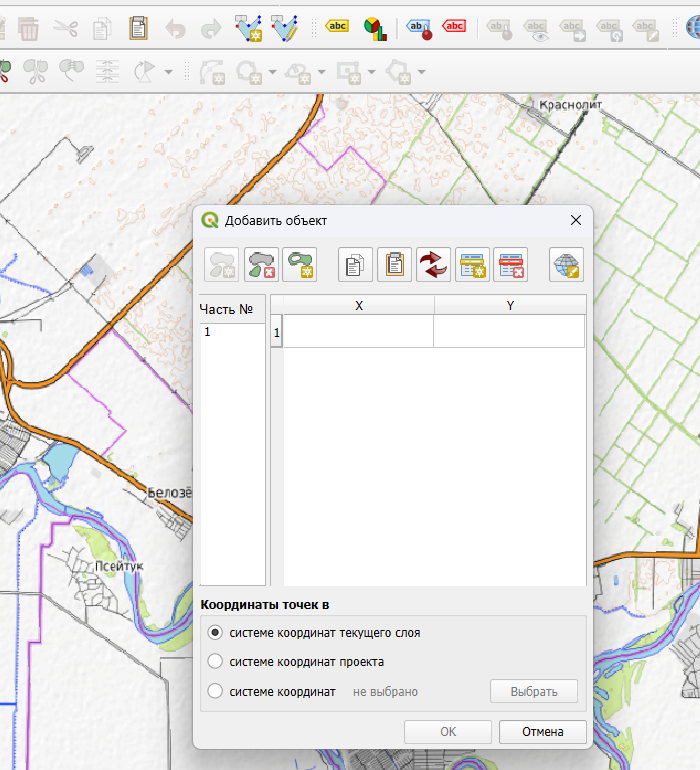Expand the regular polygon tool dropdown arrow

coord(422,72)
